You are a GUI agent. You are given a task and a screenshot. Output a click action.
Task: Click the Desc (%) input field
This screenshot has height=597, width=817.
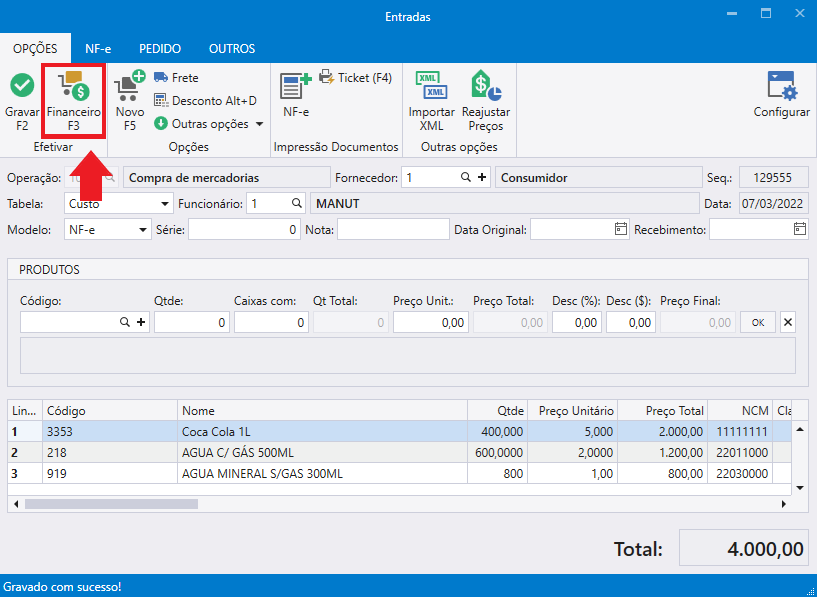pyautogui.click(x=577, y=322)
